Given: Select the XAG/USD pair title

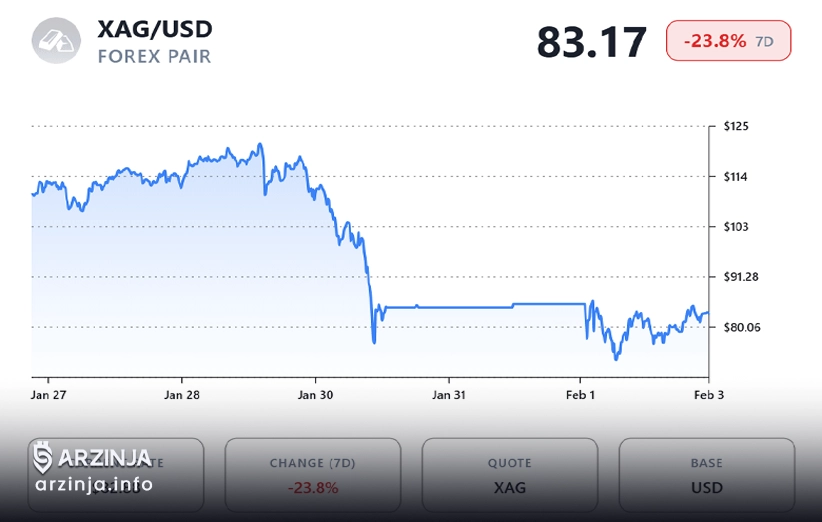Looking at the screenshot, I should pos(155,28).
